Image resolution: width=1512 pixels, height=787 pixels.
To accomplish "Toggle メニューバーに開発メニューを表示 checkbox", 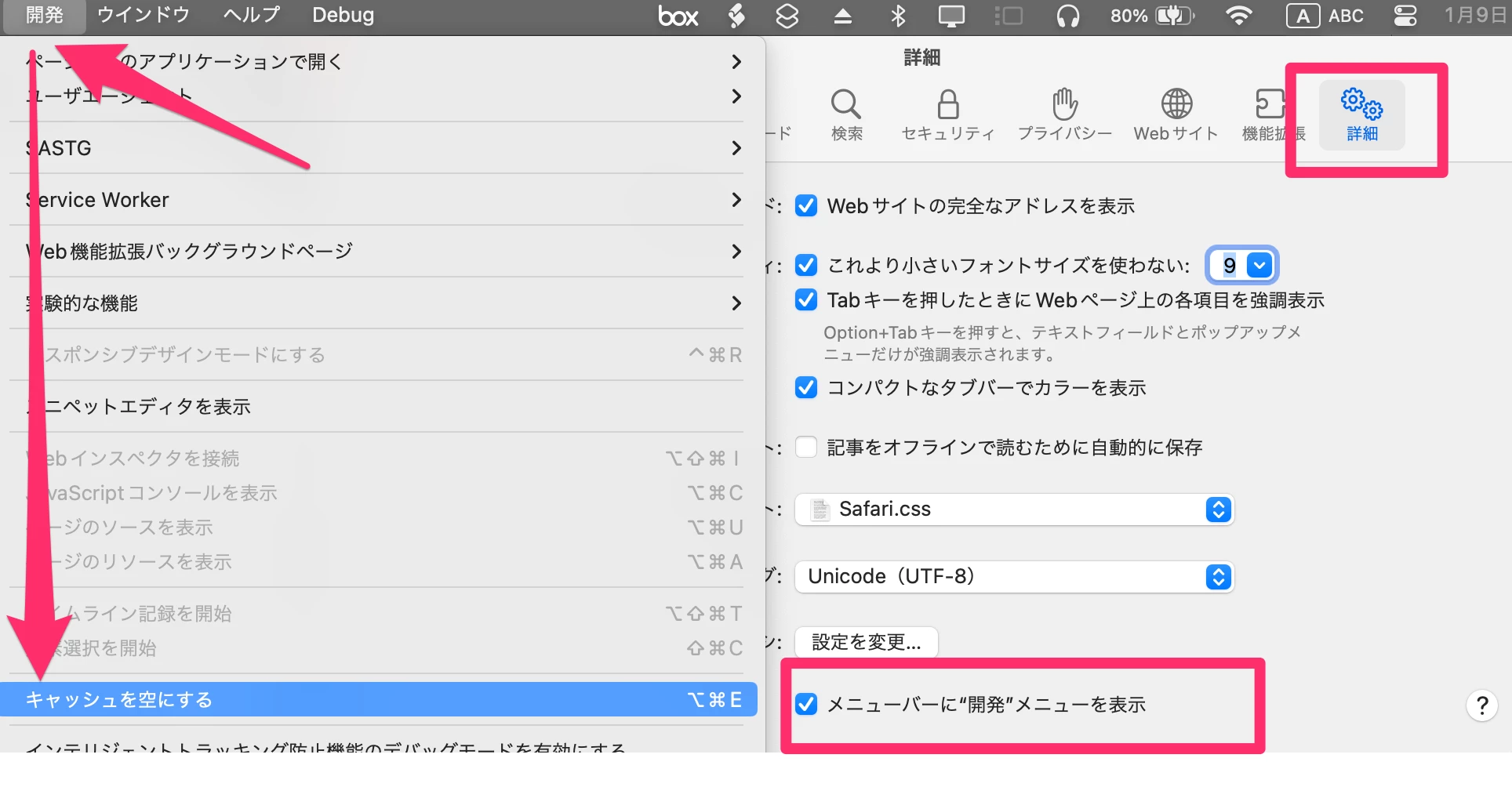I will (x=806, y=704).
